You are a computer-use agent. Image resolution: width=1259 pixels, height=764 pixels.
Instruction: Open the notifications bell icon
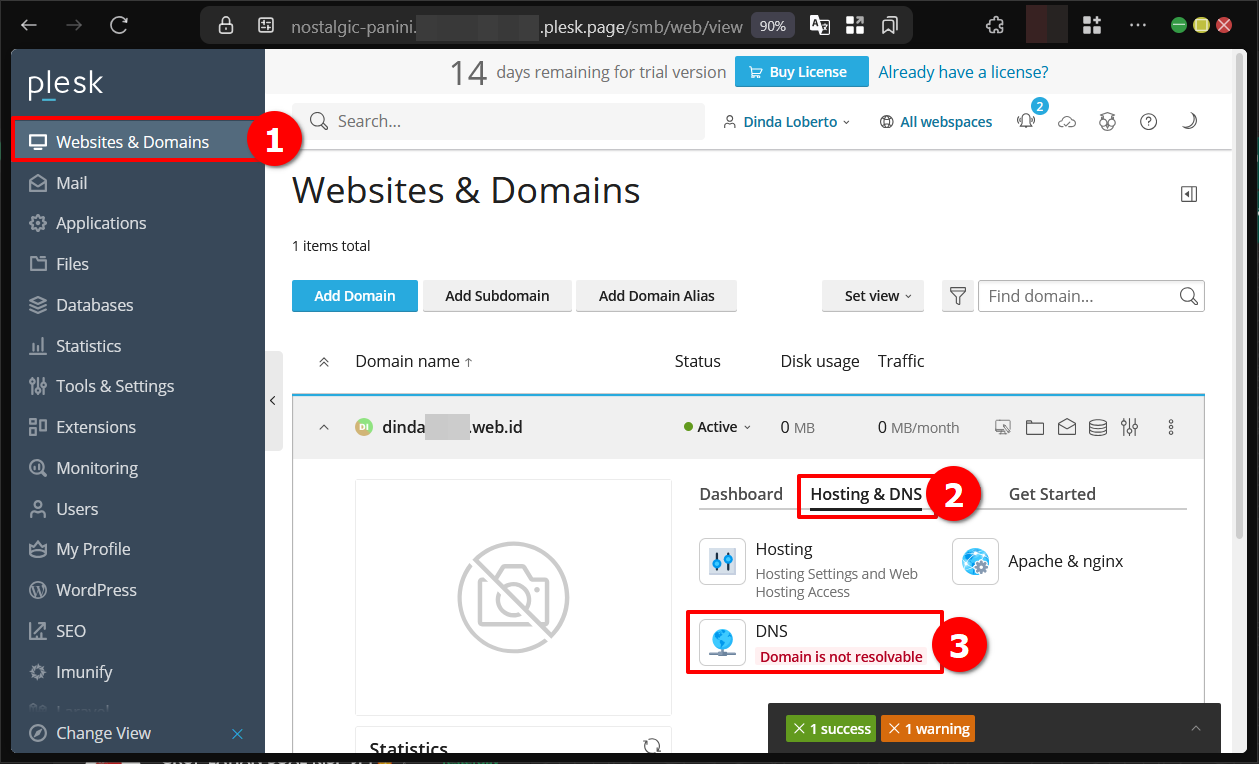[1026, 122]
